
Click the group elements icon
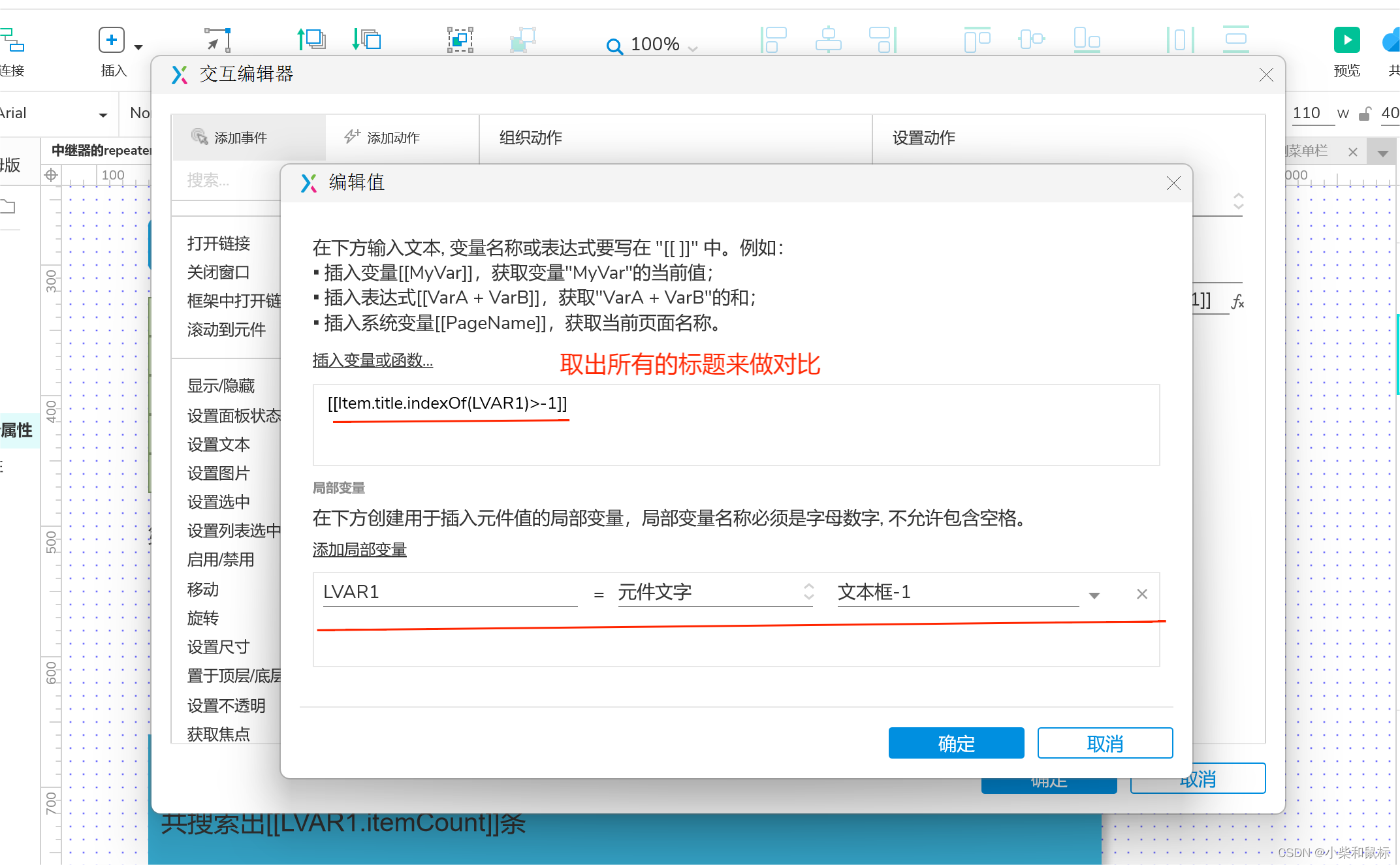click(x=460, y=40)
